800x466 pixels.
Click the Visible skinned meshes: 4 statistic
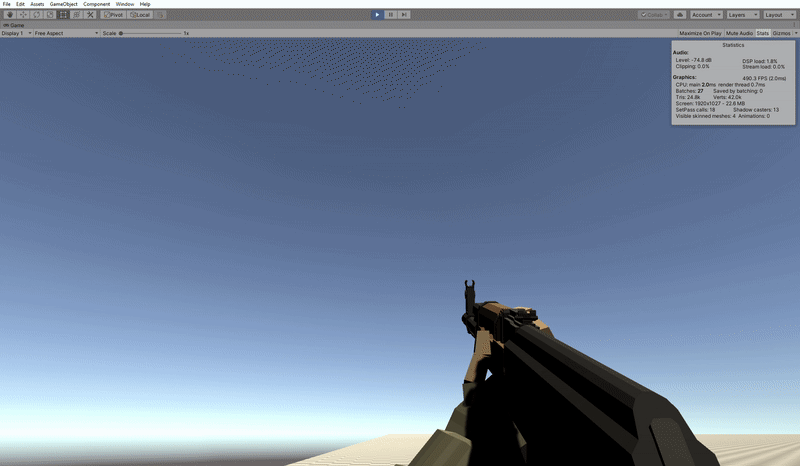(706, 116)
